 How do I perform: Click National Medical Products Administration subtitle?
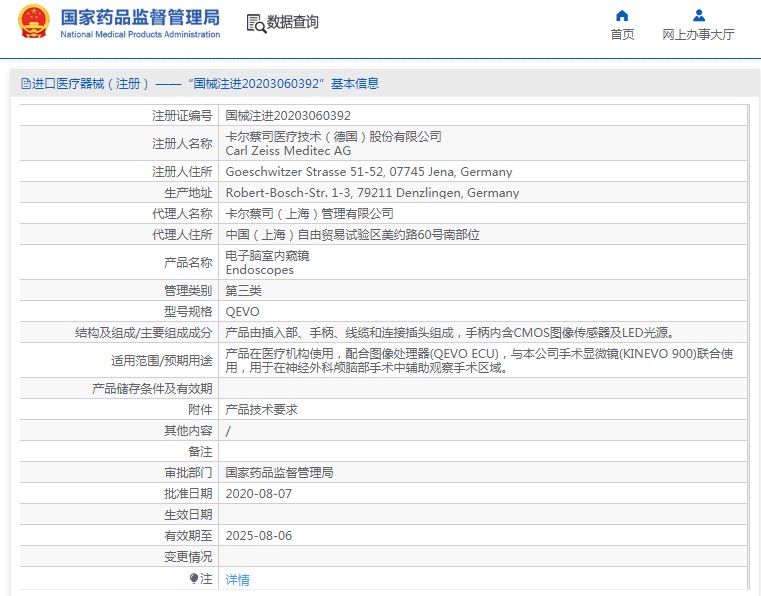[x=140, y=34]
